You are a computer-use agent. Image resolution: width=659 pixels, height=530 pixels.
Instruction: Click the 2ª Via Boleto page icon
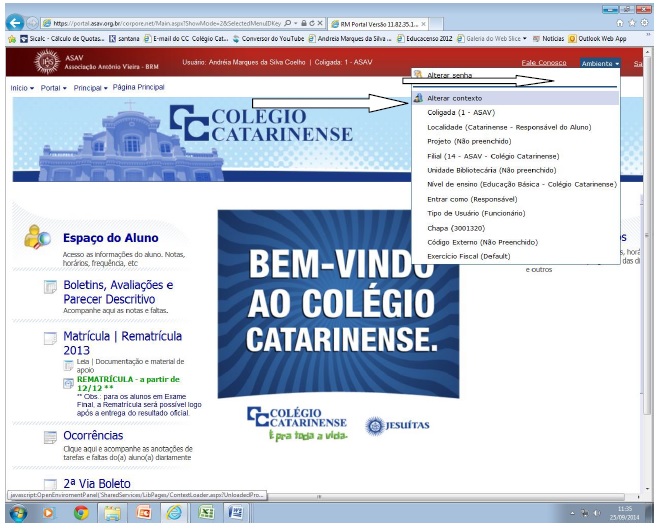point(50,484)
